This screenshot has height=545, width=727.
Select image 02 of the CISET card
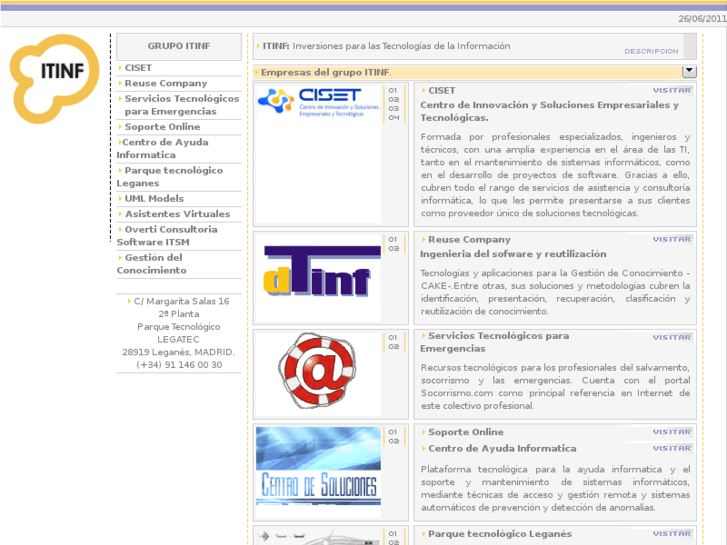tap(393, 99)
